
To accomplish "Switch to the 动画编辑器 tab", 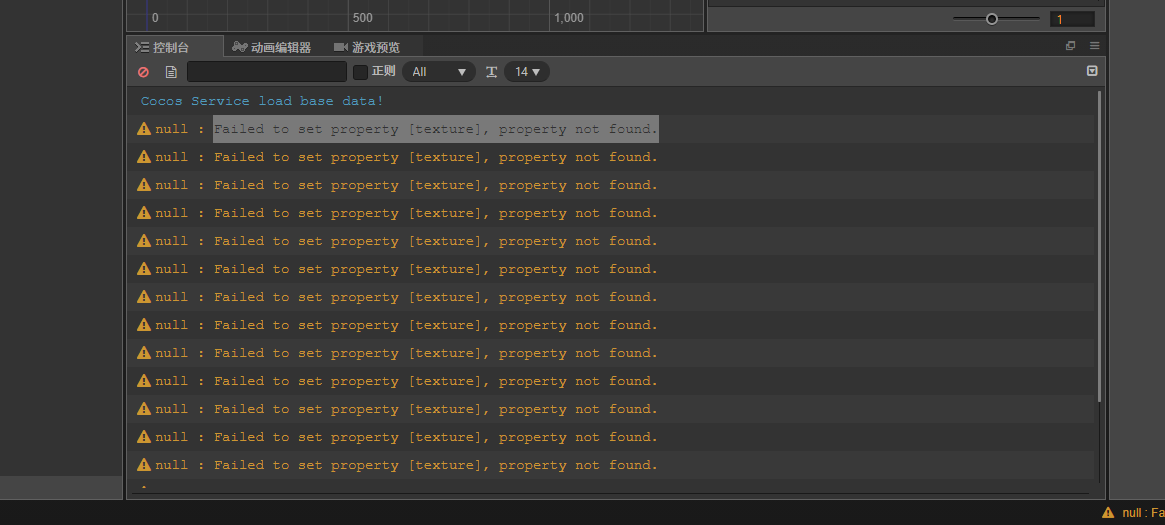I will click(x=271, y=47).
